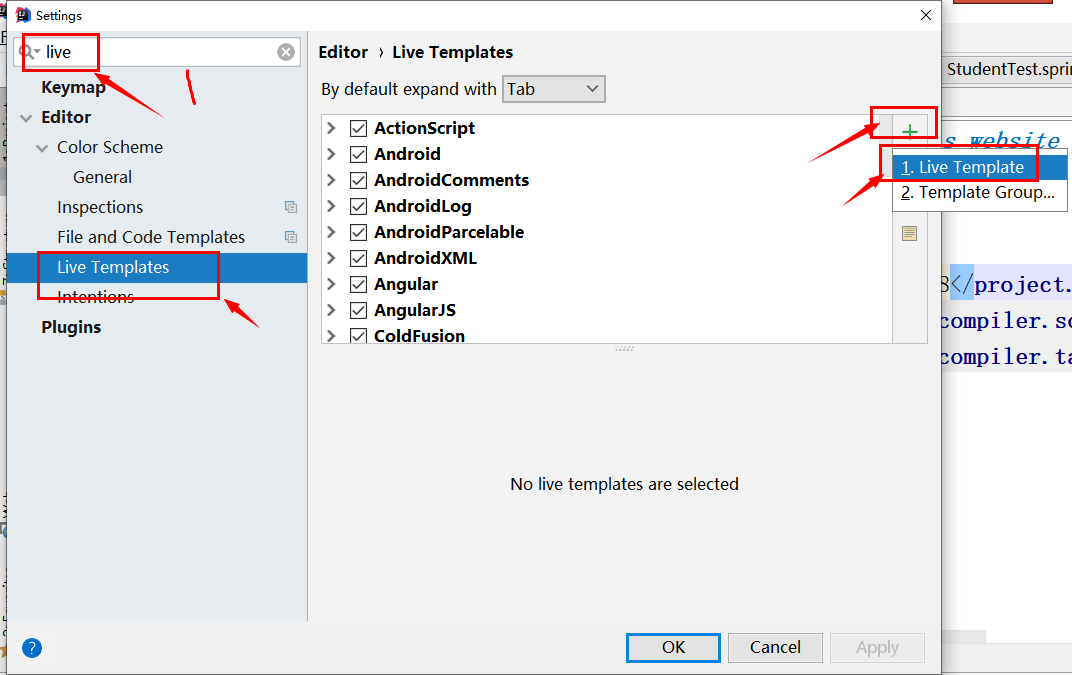
Task: Open the help question mark icon
Action: point(31,648)
